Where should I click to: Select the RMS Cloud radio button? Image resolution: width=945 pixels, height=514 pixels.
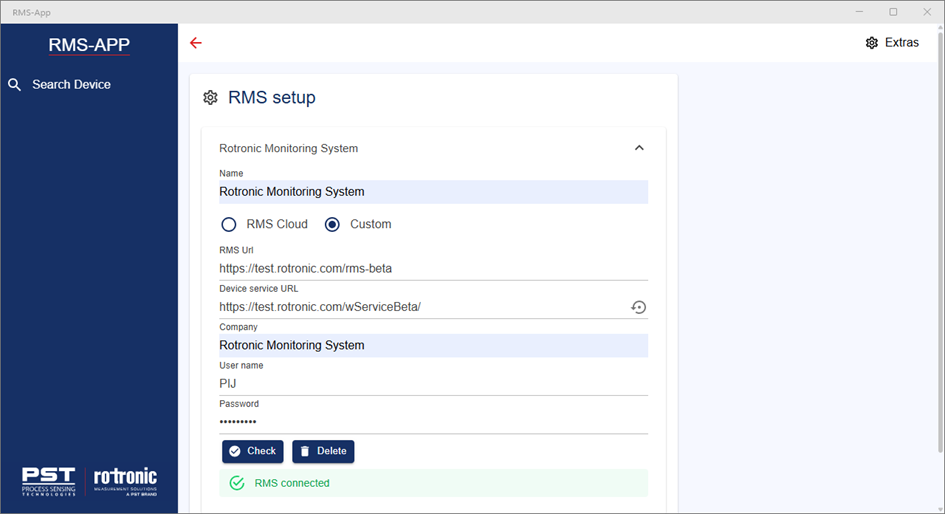point(228,225)
